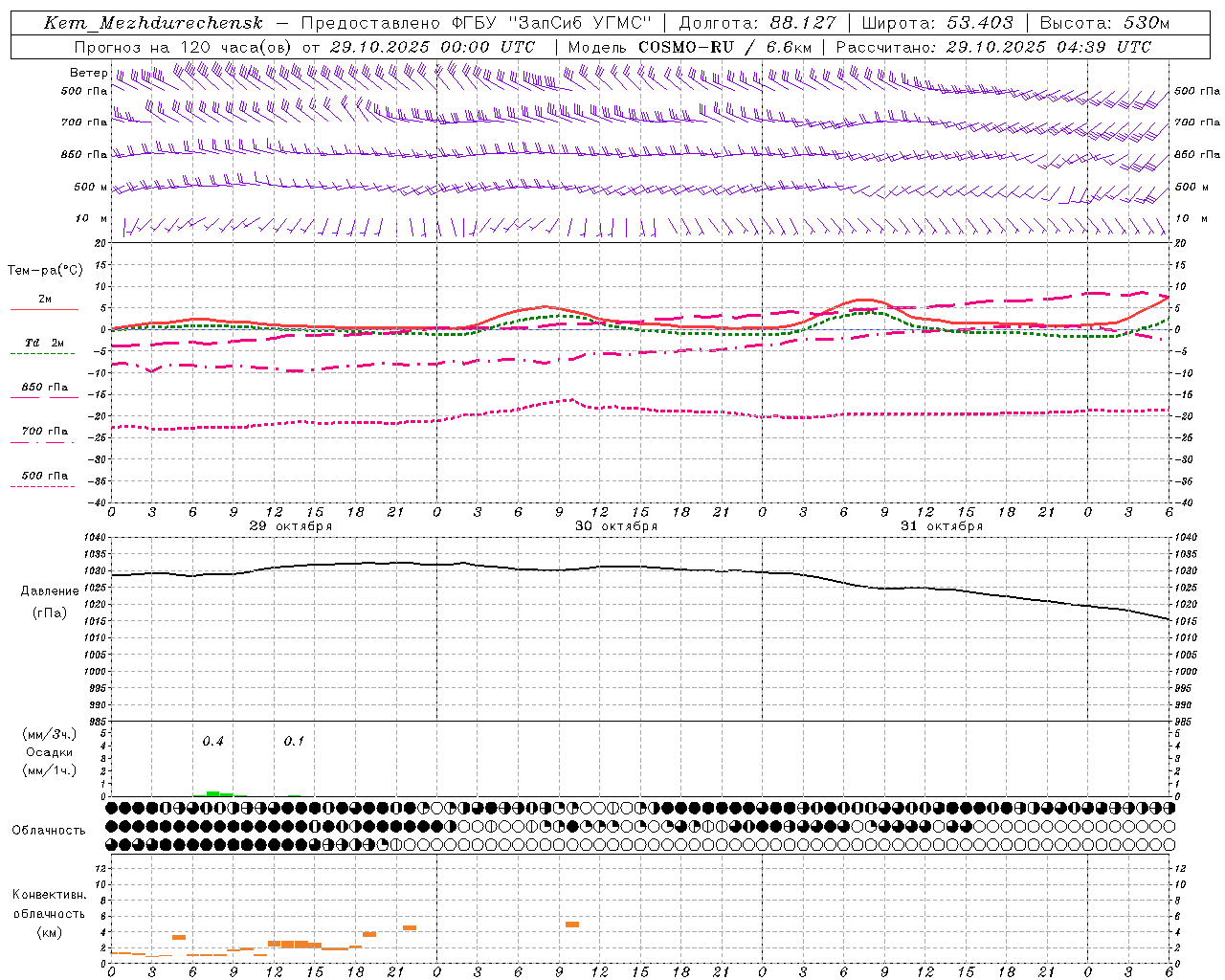Image resolution: width=1225 pixels, height=980 pixels.
Task: Click the Облачность cloud cover label
Action: pyautogui.click(x=49, y=830)
